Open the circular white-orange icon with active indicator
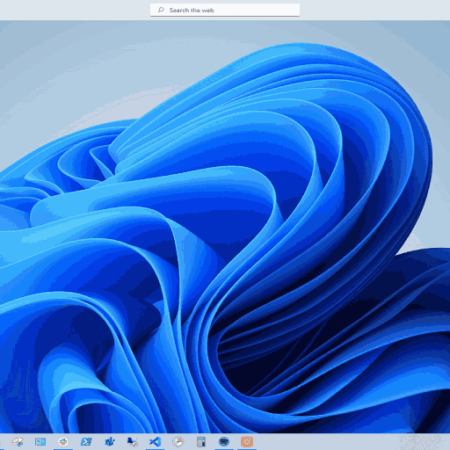The image size is (450, 450). tap(63, 442)
